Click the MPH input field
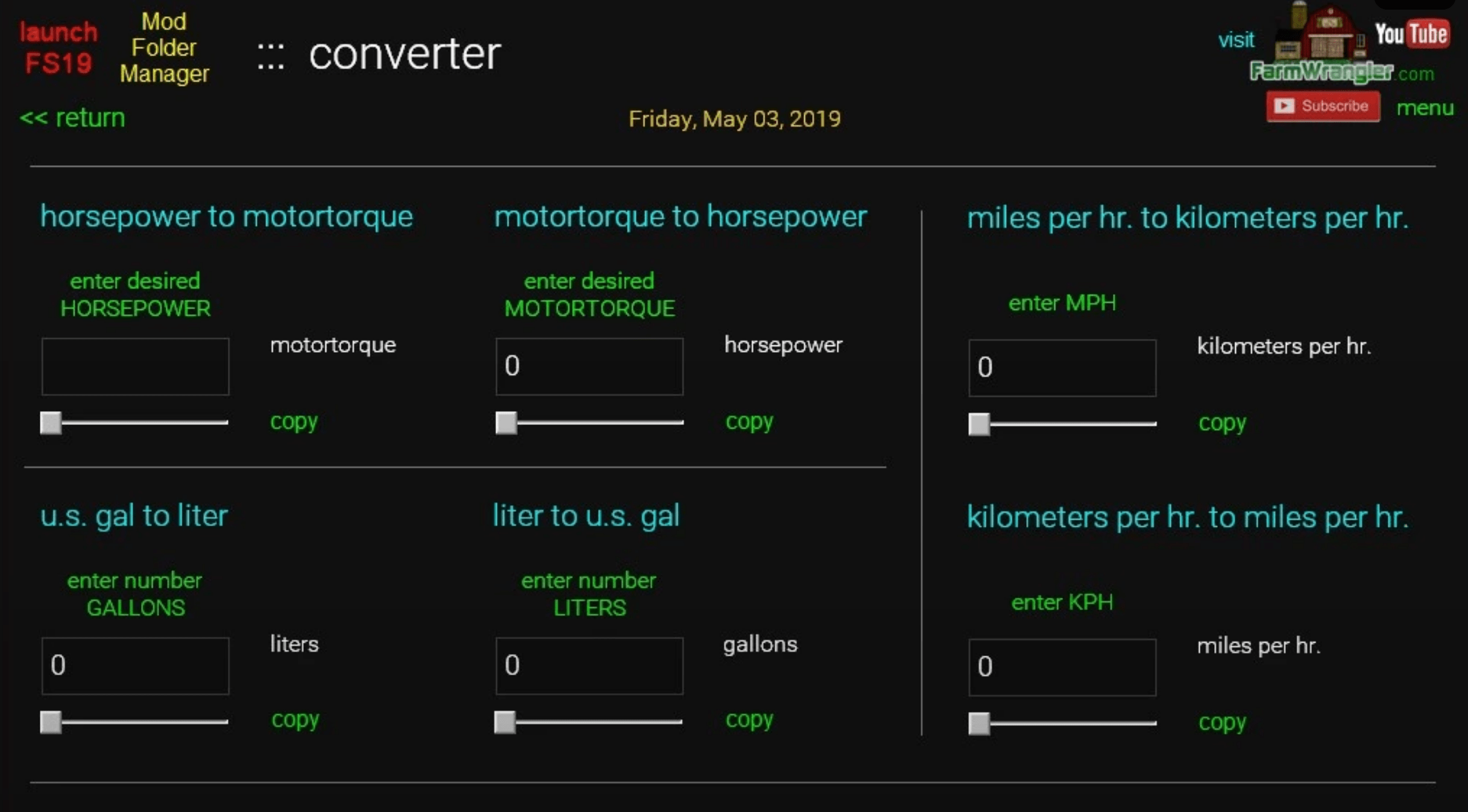 1062,368
